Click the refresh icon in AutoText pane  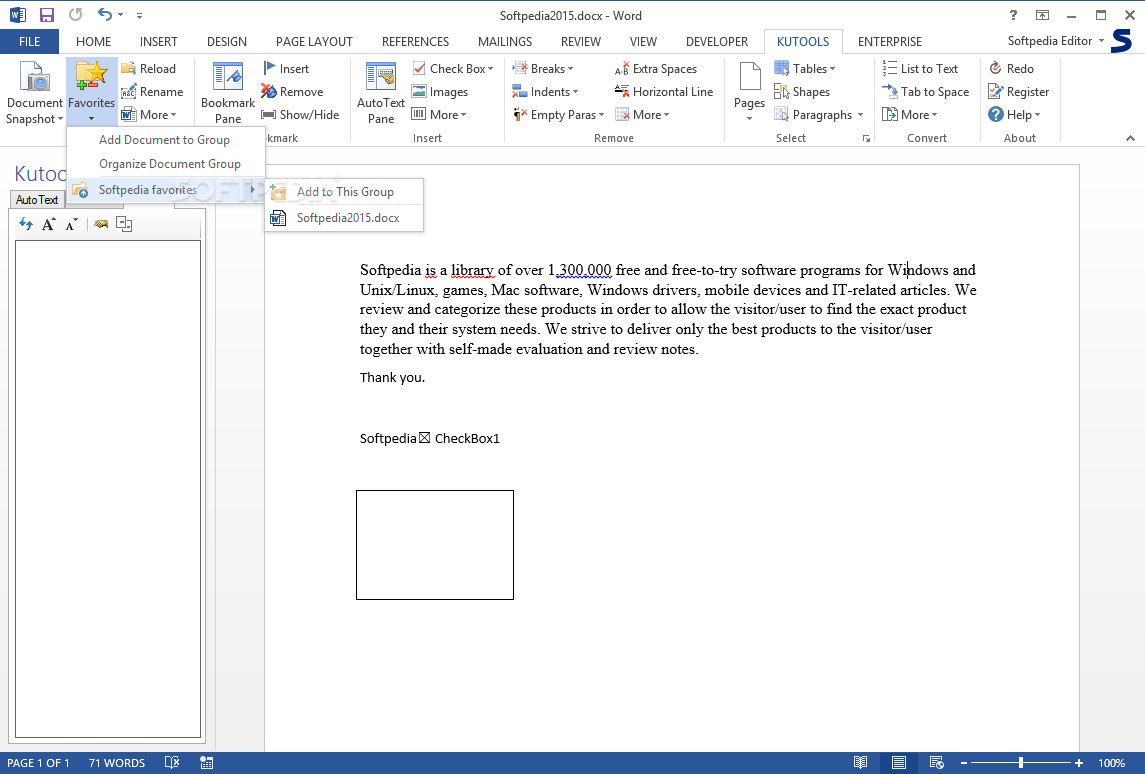(26, 224)
